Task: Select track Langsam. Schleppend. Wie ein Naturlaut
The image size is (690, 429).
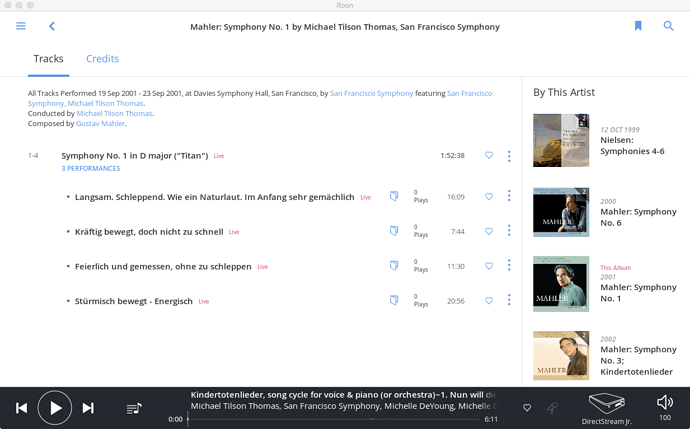Action: (x=214, y=197)
